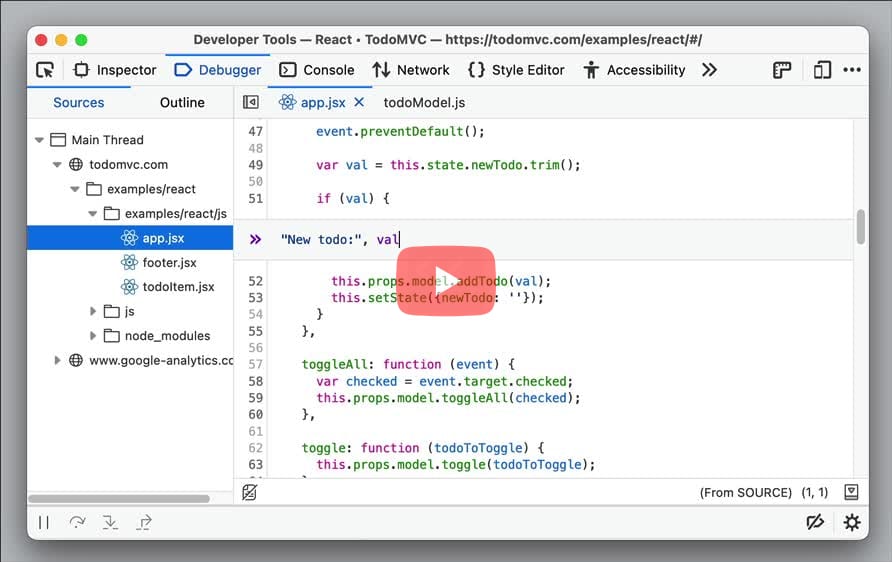Click the sources pane horizontal scrollbar

(119, 499)
